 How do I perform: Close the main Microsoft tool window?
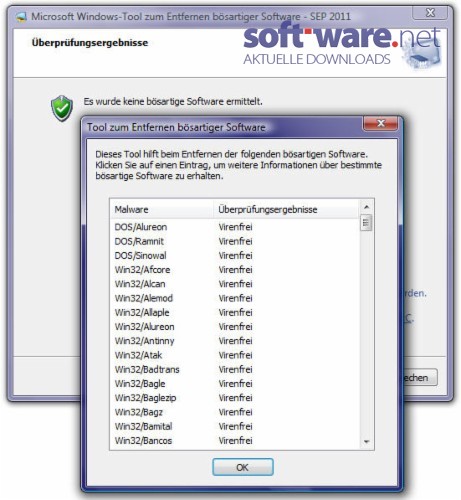click(x=430, y=13)
